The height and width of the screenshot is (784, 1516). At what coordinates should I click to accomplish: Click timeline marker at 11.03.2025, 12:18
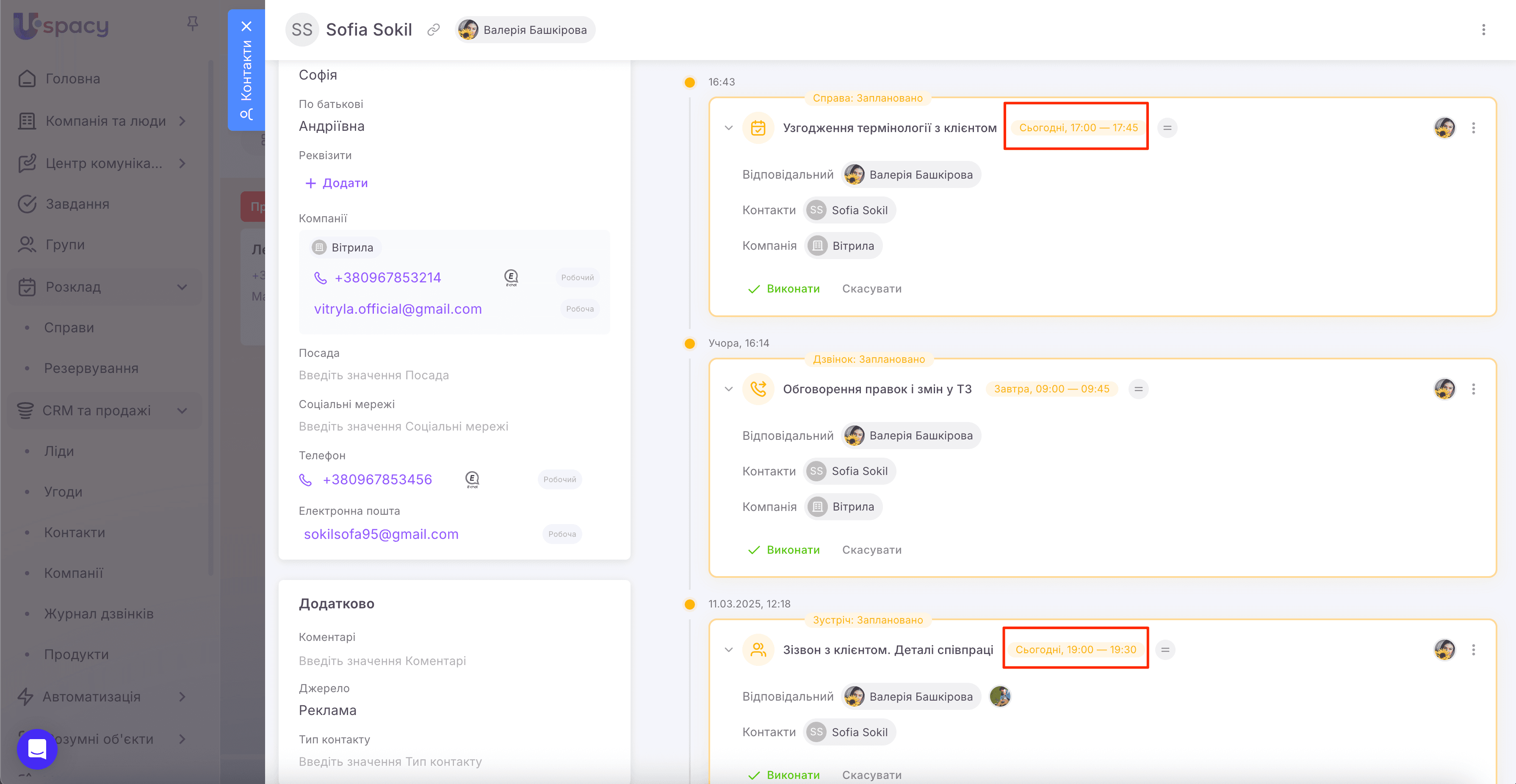(x=690, y=604)
